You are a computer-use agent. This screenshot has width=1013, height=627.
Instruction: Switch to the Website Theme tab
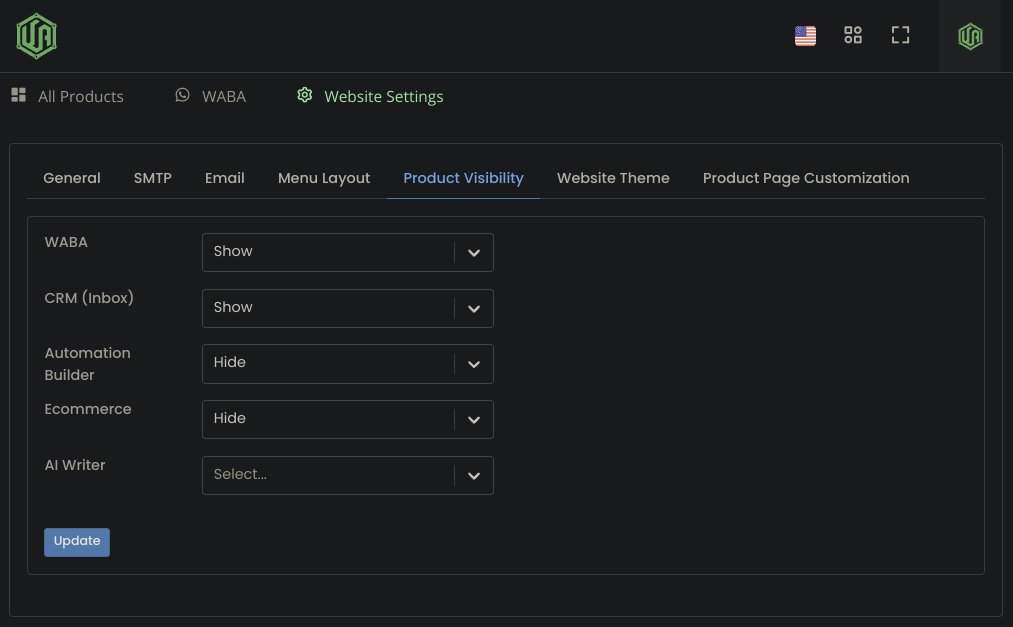pyautogui.click(x=613, y=178)
